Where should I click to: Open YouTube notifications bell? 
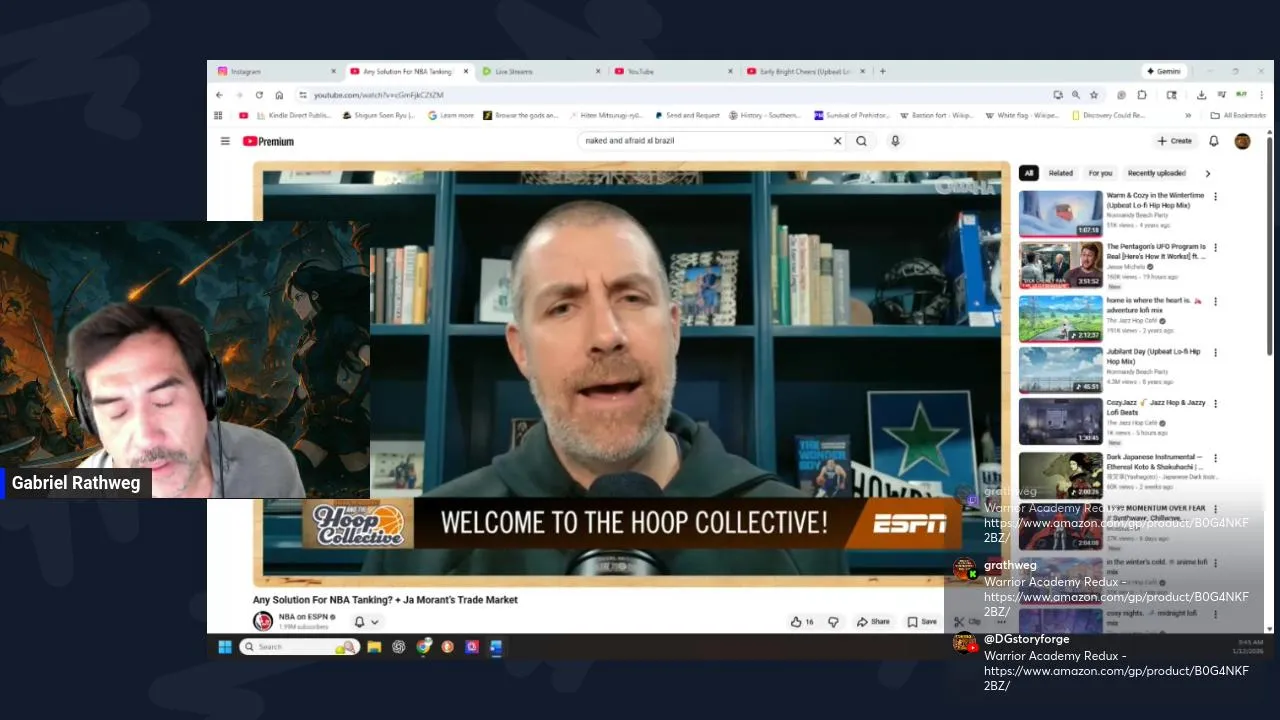click(1214, 141)
